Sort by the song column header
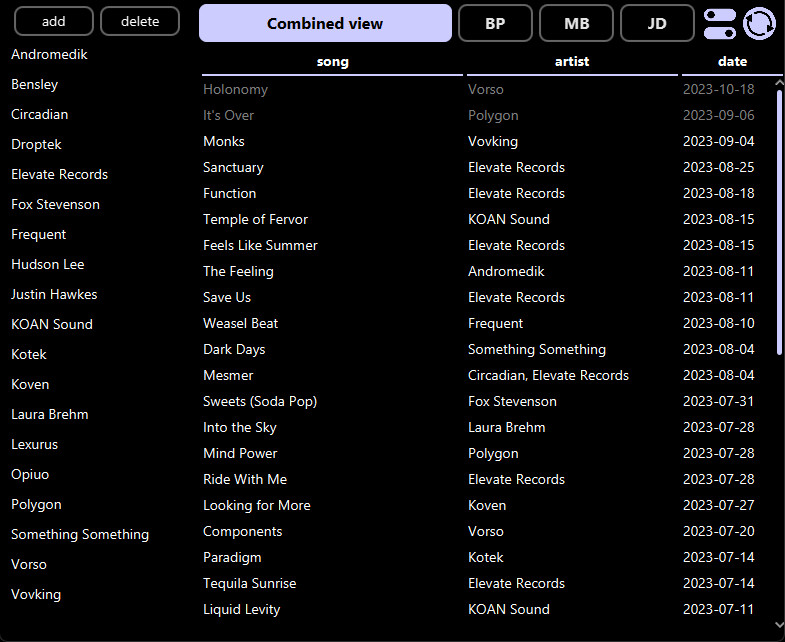Screen dimensions: 785x642 (x=332, y=62)
